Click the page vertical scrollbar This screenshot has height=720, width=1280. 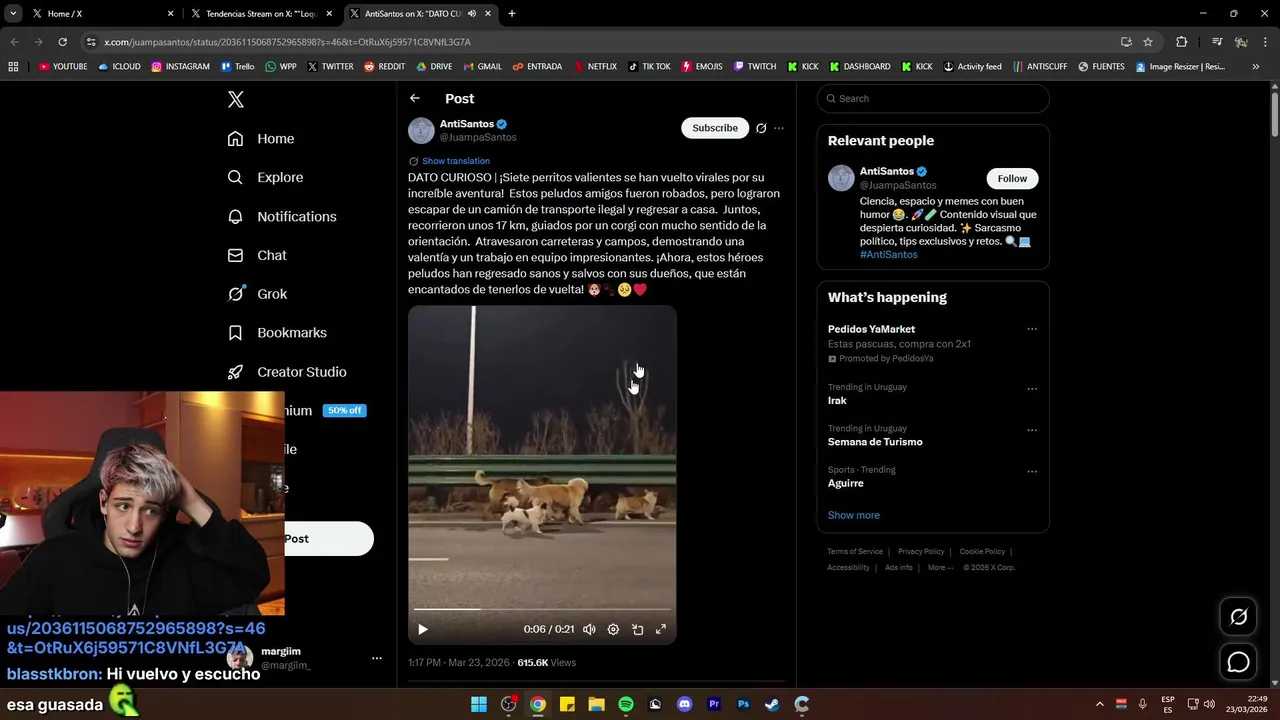(1275, 114)
